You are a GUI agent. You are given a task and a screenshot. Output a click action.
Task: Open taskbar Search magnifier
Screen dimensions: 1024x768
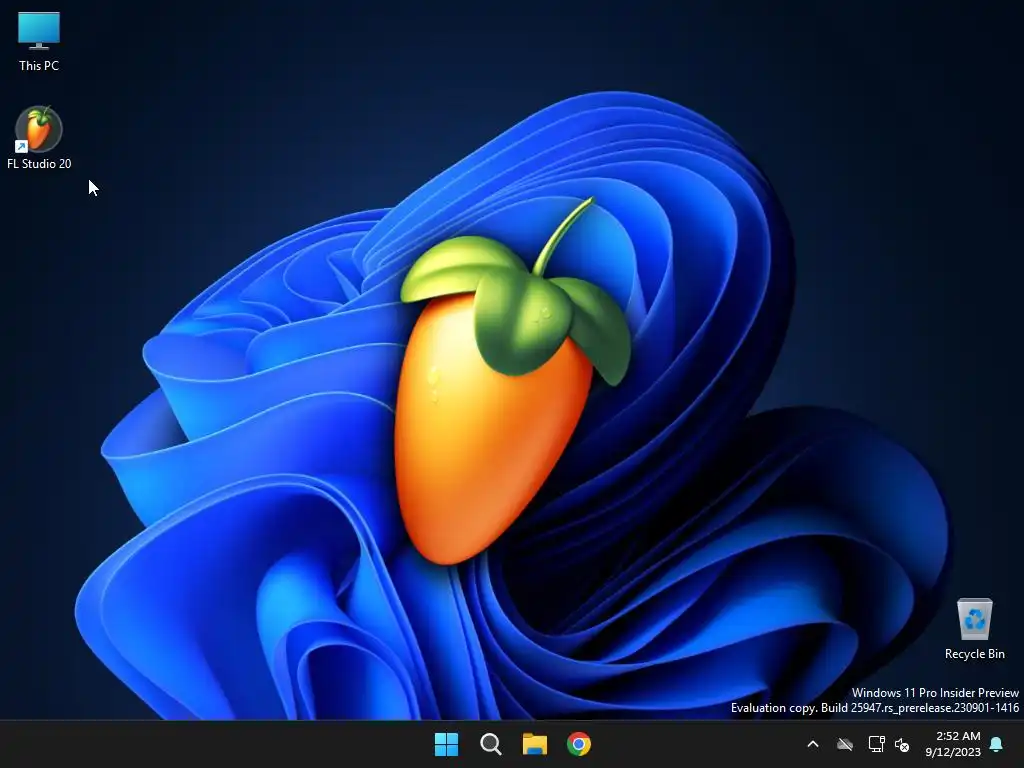[x=490, y=744]
